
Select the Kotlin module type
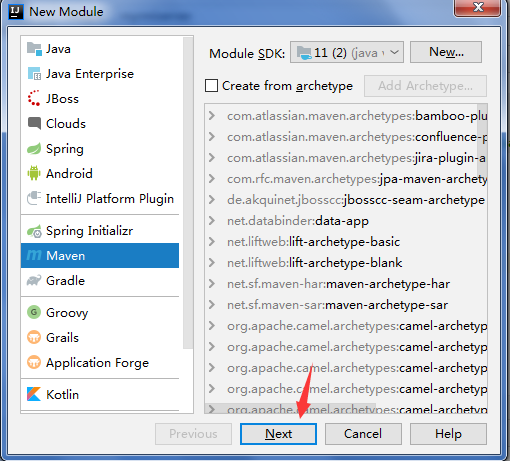[100, 394]
